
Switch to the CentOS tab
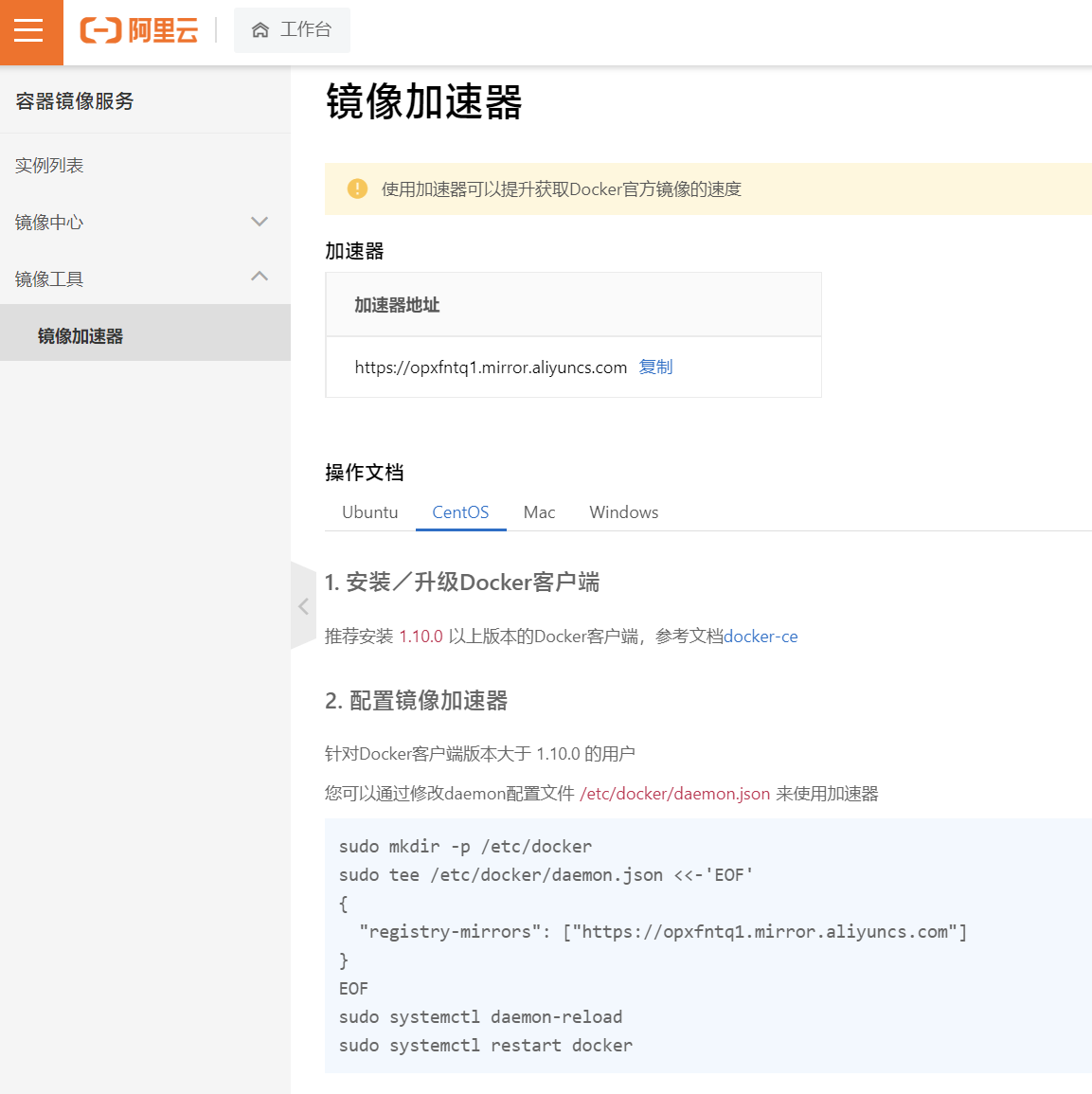[460, 512]
